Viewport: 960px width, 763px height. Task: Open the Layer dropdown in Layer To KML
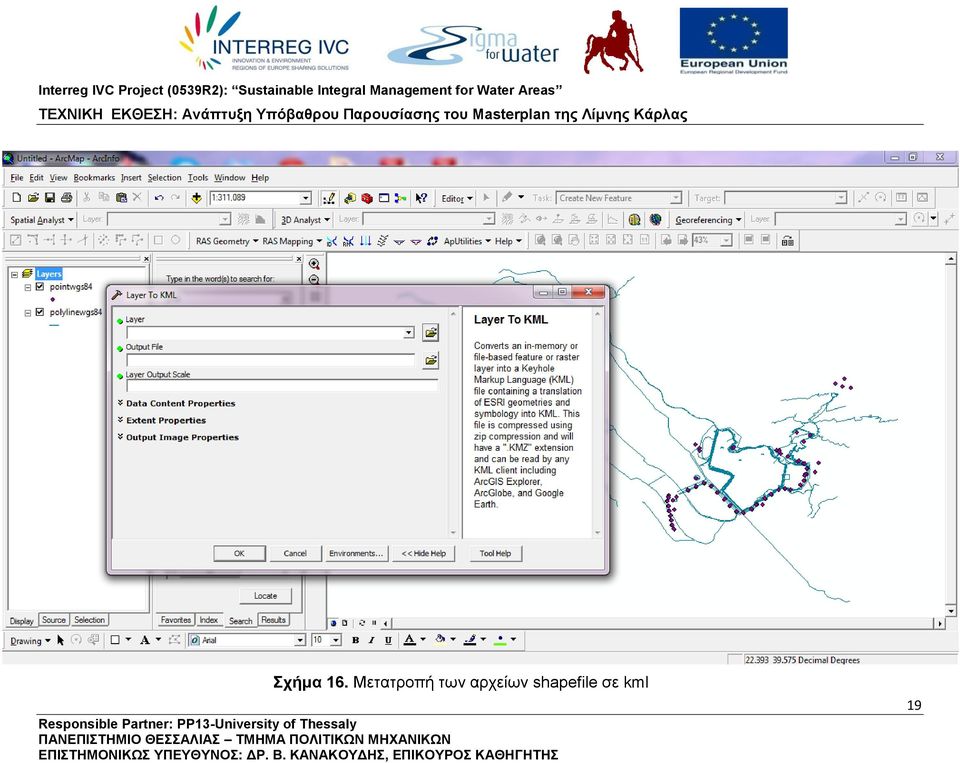pyautogui.click(x=408, y=333)
